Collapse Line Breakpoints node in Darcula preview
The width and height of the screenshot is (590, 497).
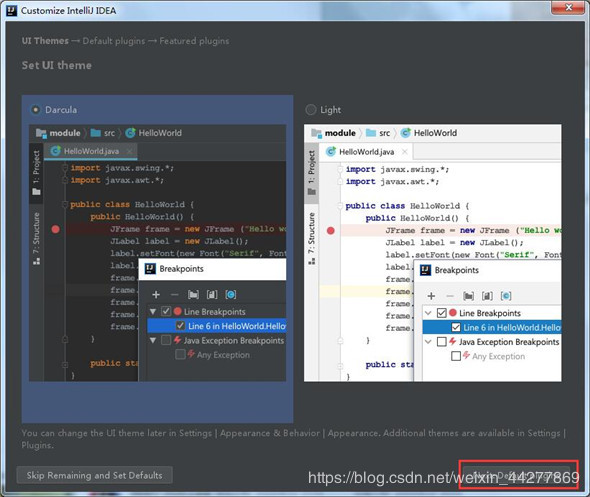[x=153, y=312]
